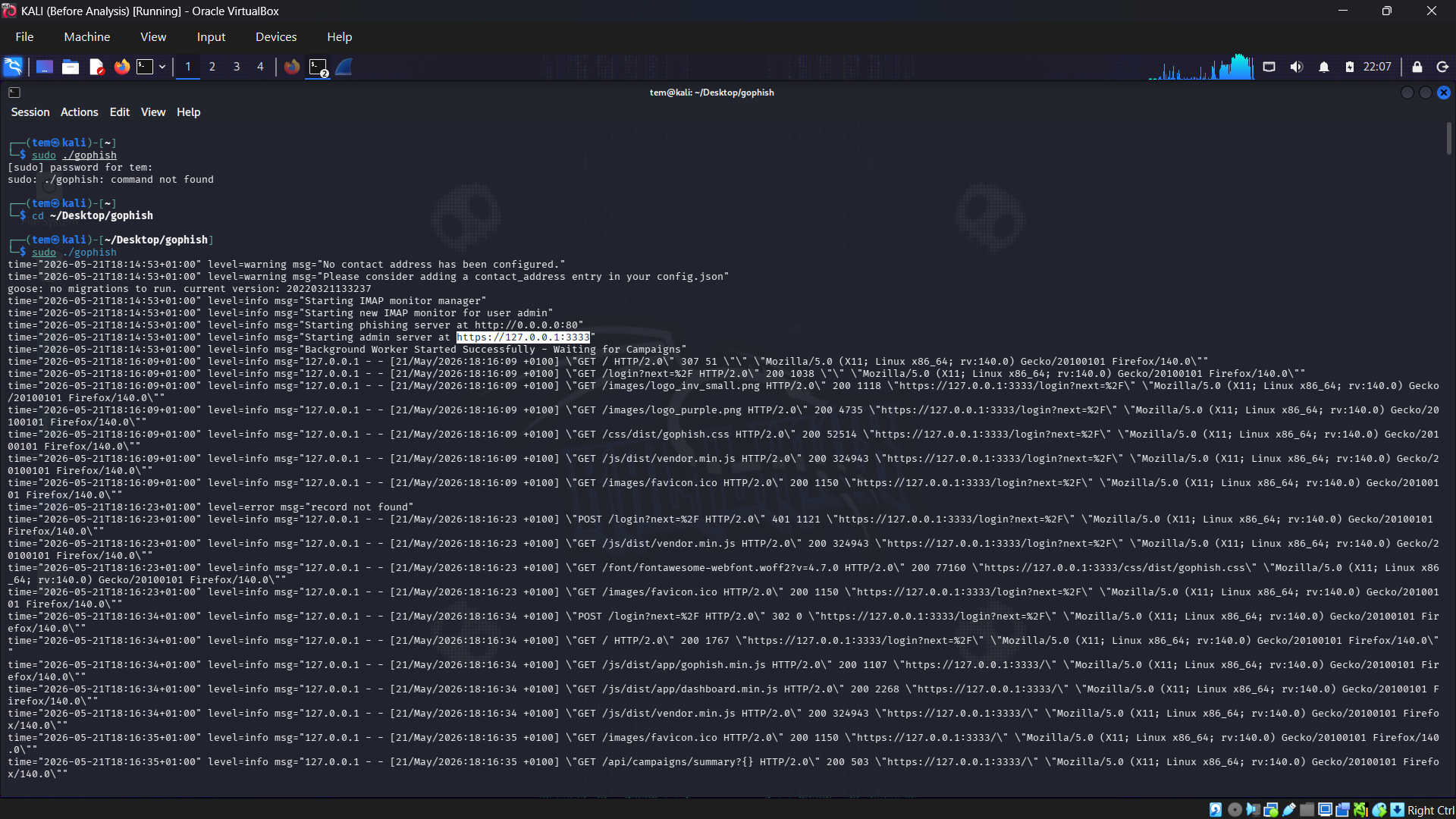Click the log out icon in Kali panel
1456x819 pixels.
coord(1442,67)
